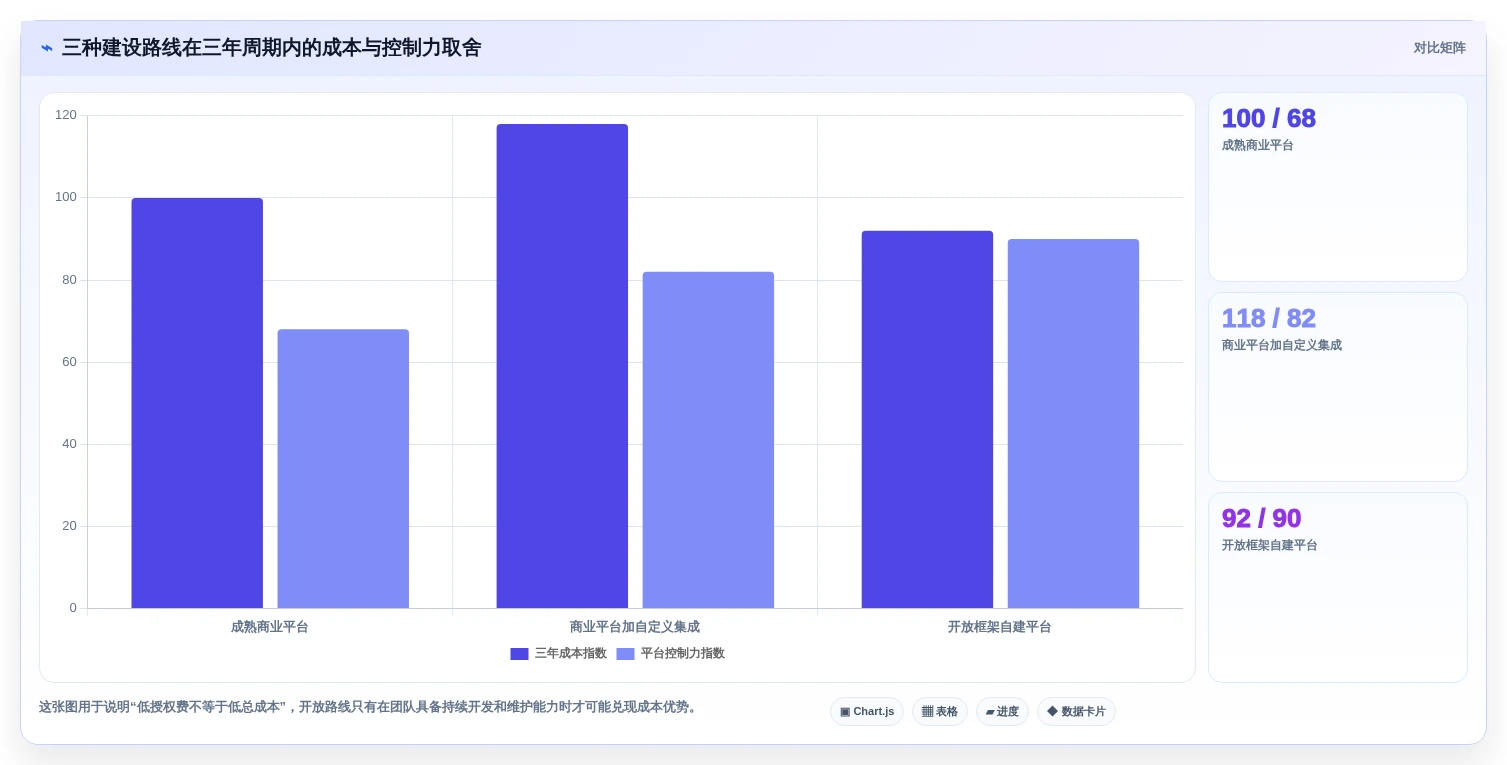1507x765 pixels.
Task: Click the 成熟商业平台 x-axis label
Action: pos(270,627)
